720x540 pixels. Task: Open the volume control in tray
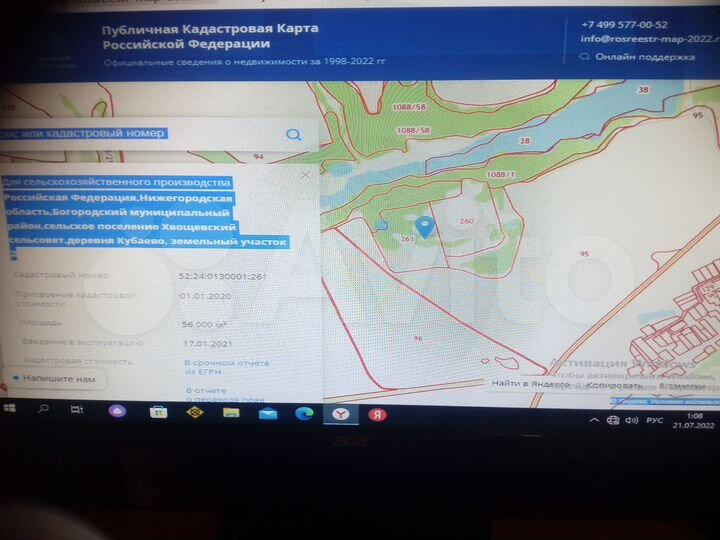632,420
